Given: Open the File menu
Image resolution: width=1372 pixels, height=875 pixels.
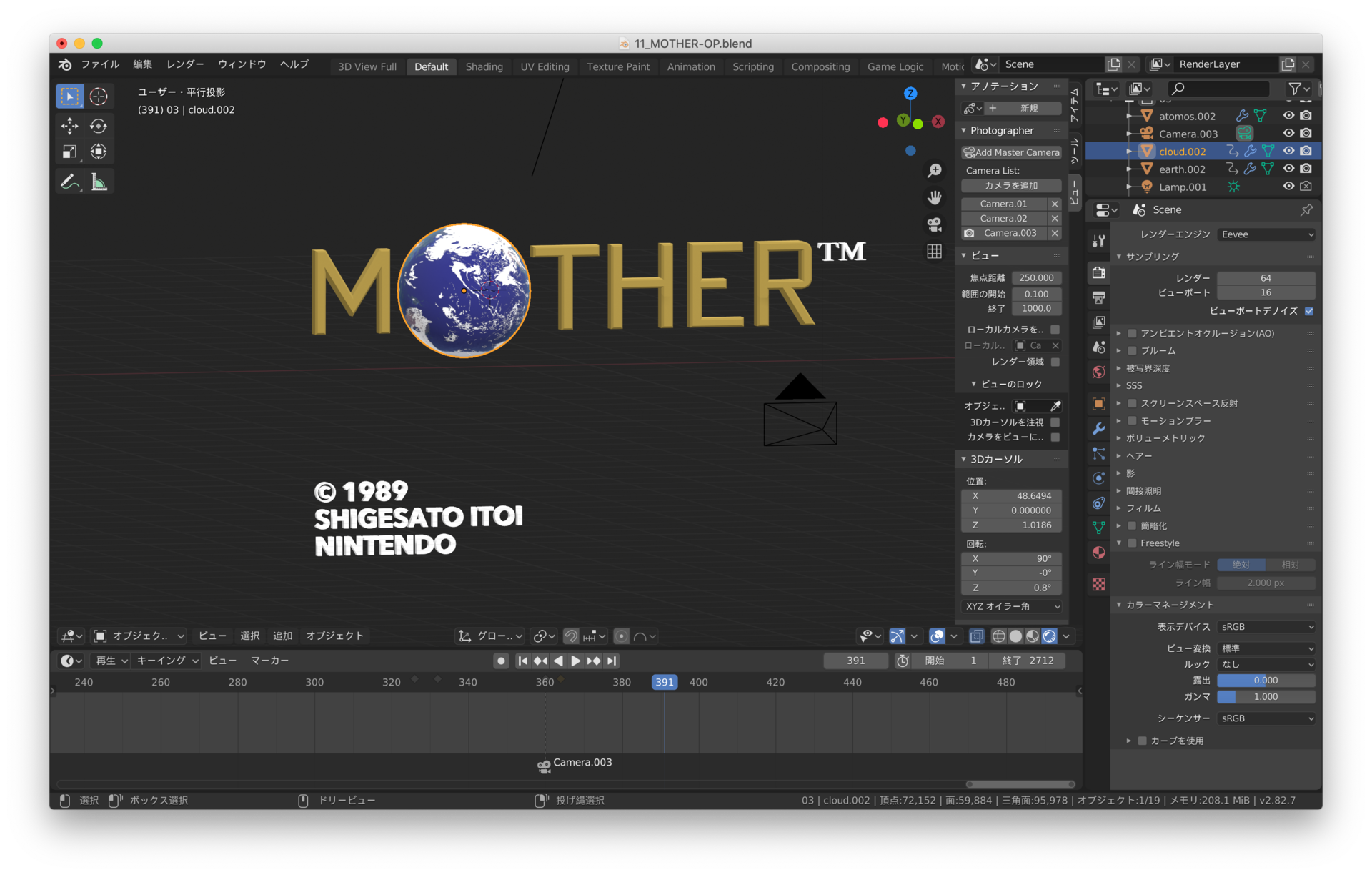Looking at the screenshot, I should click(x=100, y=64).
